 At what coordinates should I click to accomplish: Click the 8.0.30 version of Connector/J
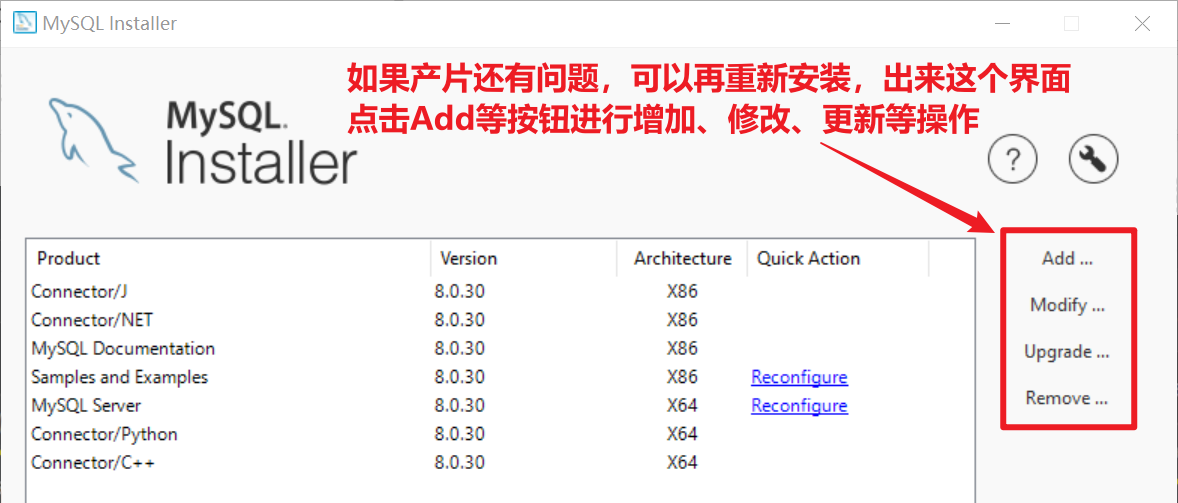coord(460,291)
